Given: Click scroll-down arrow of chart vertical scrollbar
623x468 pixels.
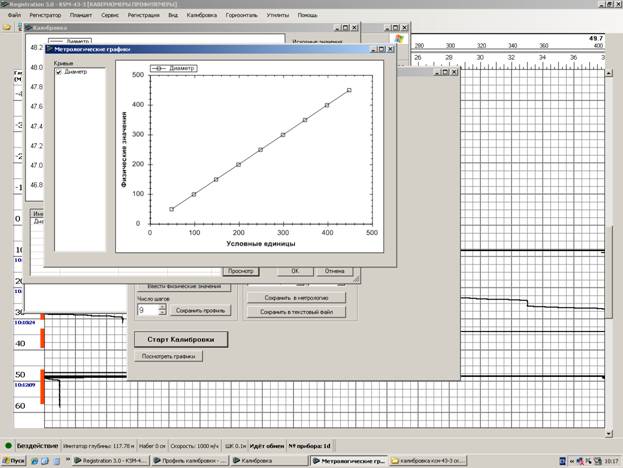Looking at the screenshot, I should pos(609,434).
